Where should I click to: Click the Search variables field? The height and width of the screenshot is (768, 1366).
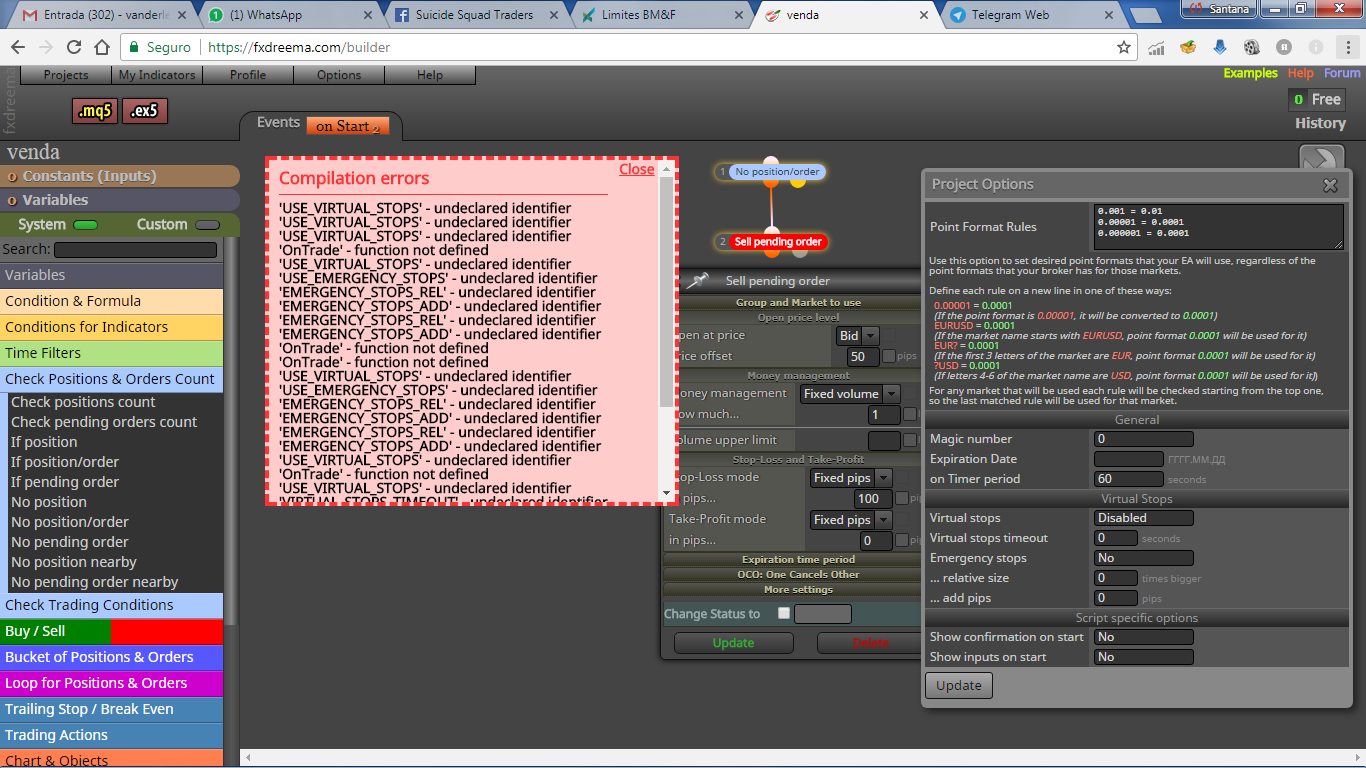click(135, 250)
